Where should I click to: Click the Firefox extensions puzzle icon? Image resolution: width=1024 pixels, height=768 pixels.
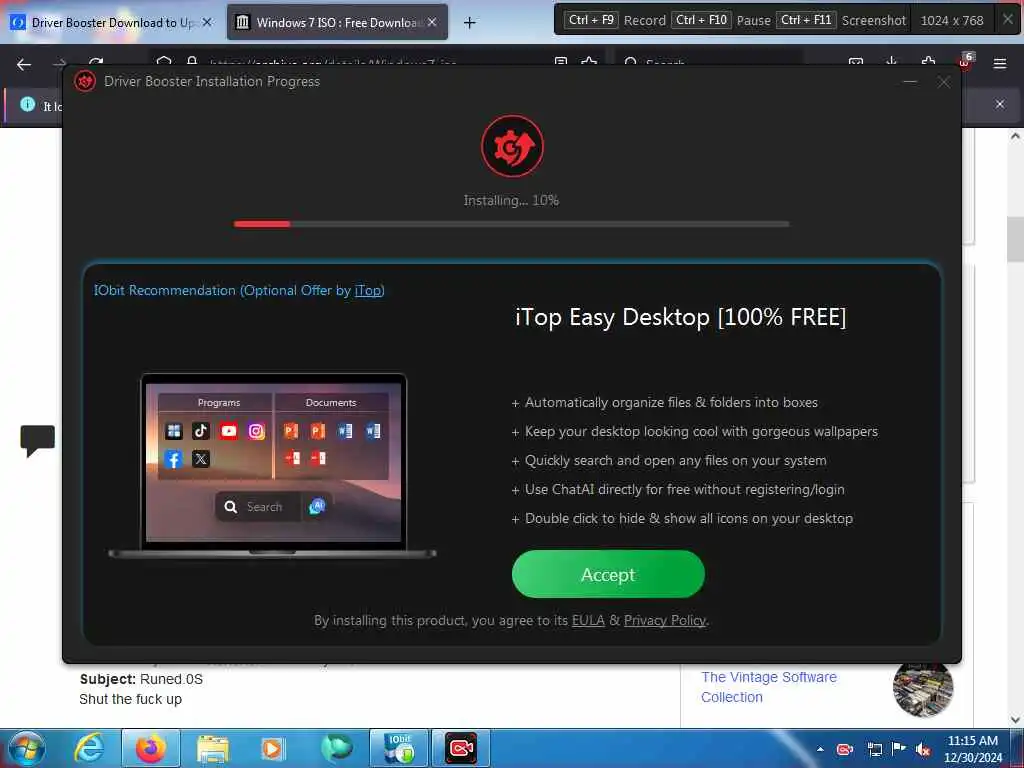click(928, 63)
